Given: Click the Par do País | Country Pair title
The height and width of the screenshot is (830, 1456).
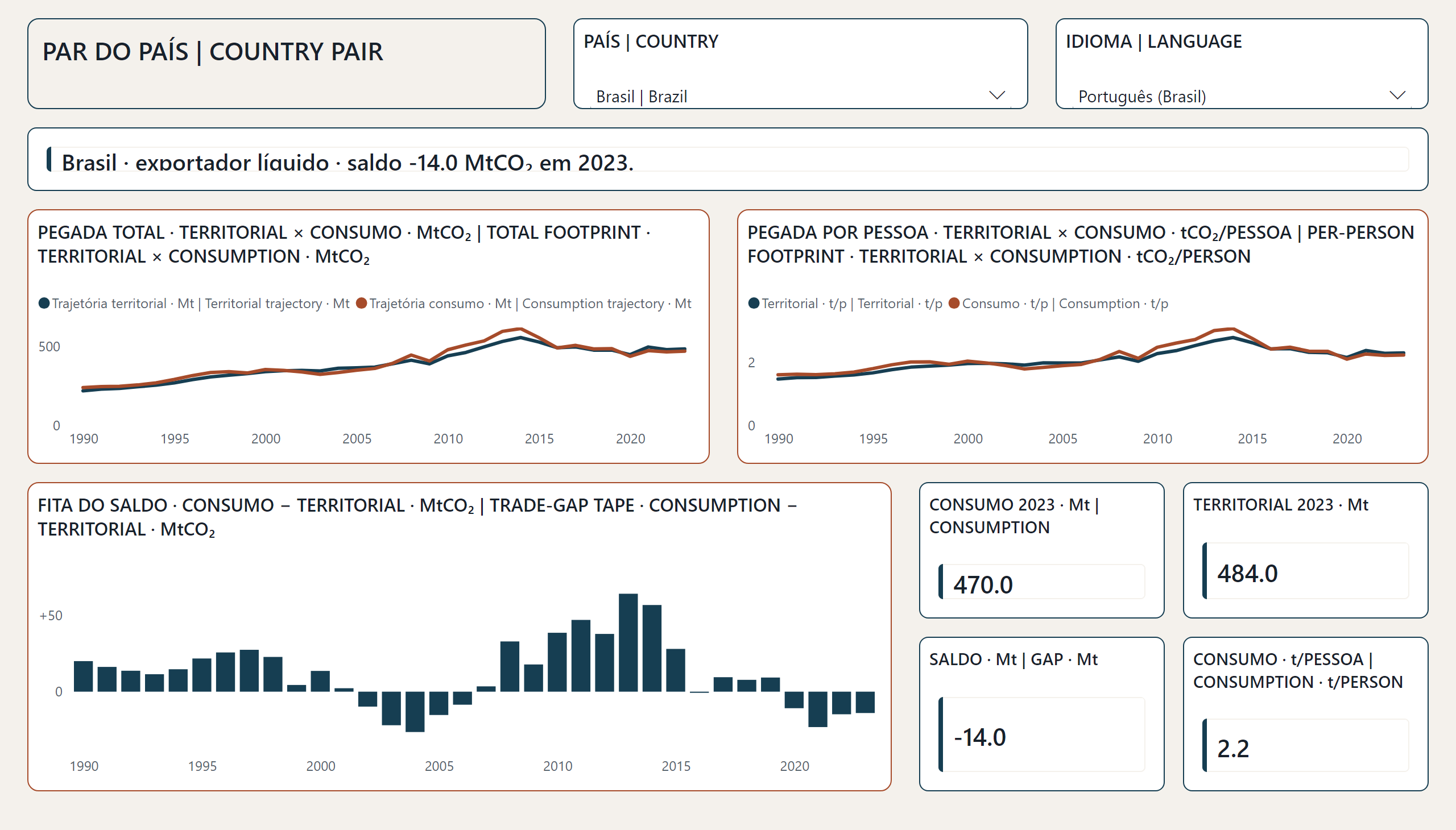Looking at the screenshot, I should click(x=213, y=52).
